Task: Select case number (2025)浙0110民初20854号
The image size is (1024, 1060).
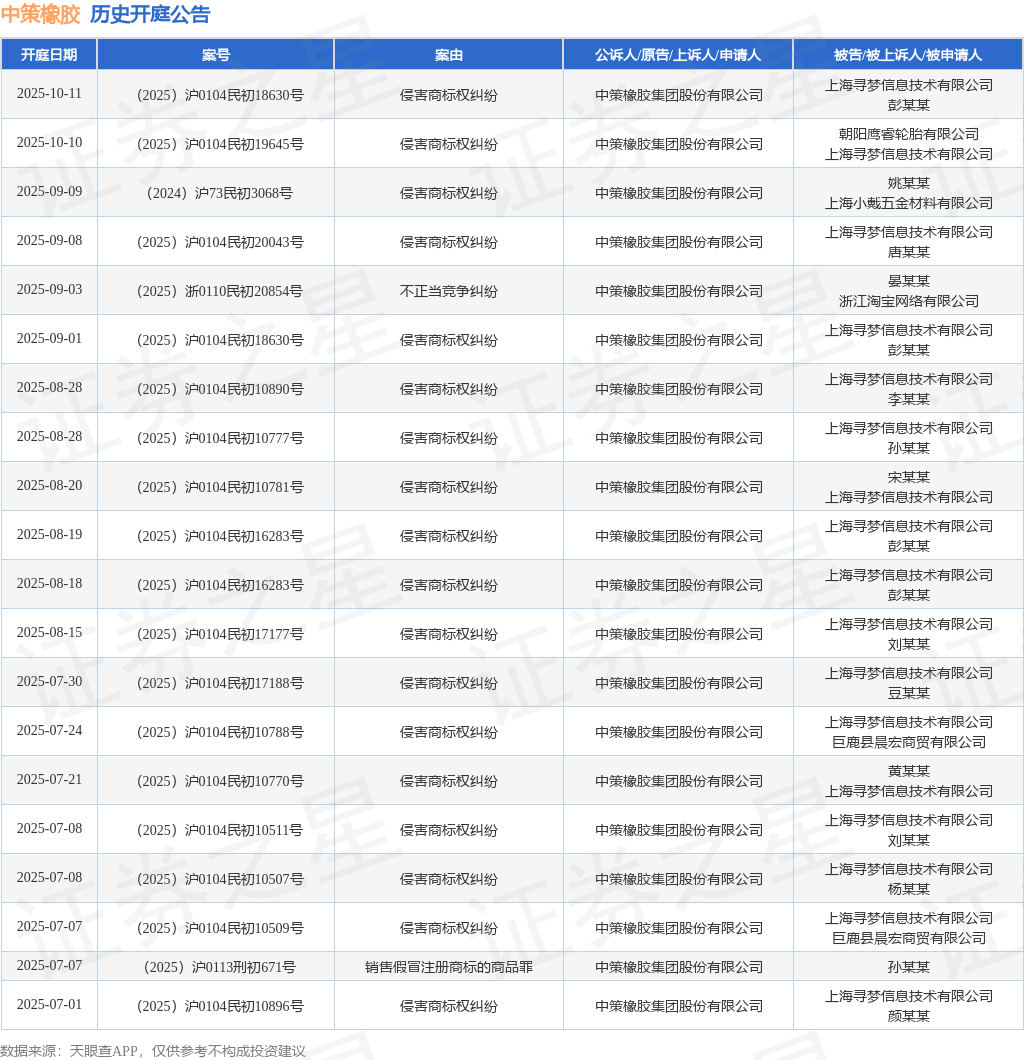Action: pyautogui.click(x=220, y=291)
